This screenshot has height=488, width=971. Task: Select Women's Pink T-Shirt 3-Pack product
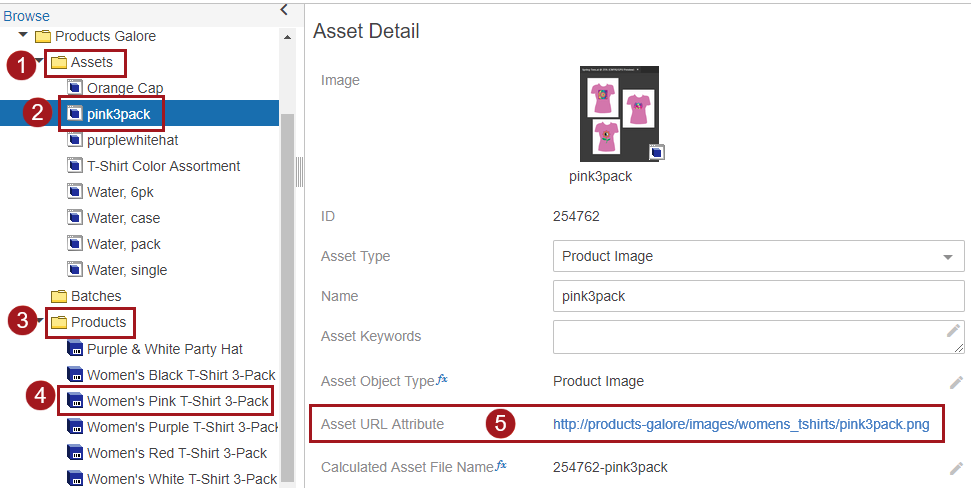tap(177, 401)
